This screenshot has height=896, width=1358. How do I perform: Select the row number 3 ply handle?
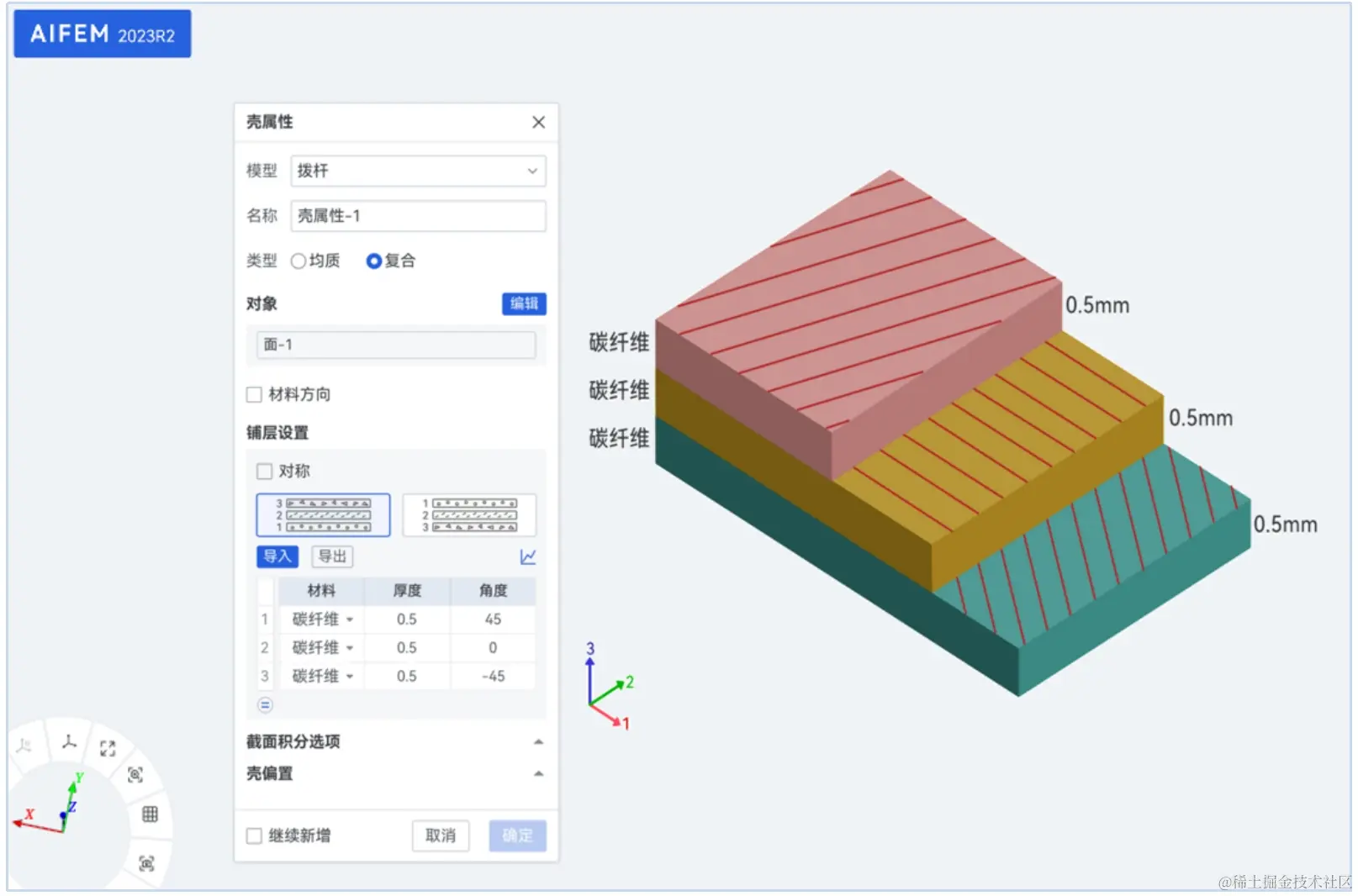click(265, 677)
